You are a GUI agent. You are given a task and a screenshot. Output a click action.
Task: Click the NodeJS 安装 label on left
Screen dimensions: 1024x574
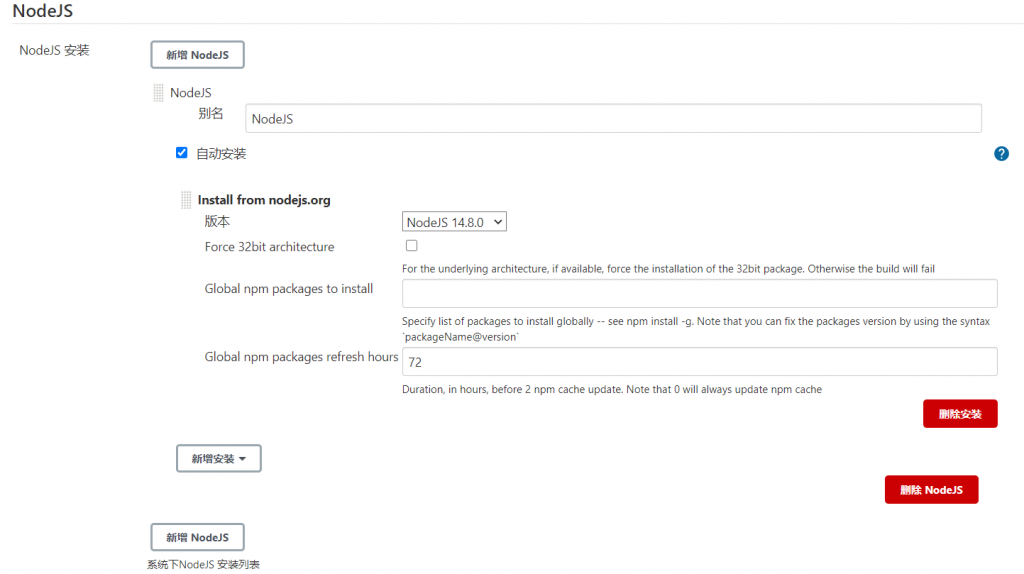[54, 50]
